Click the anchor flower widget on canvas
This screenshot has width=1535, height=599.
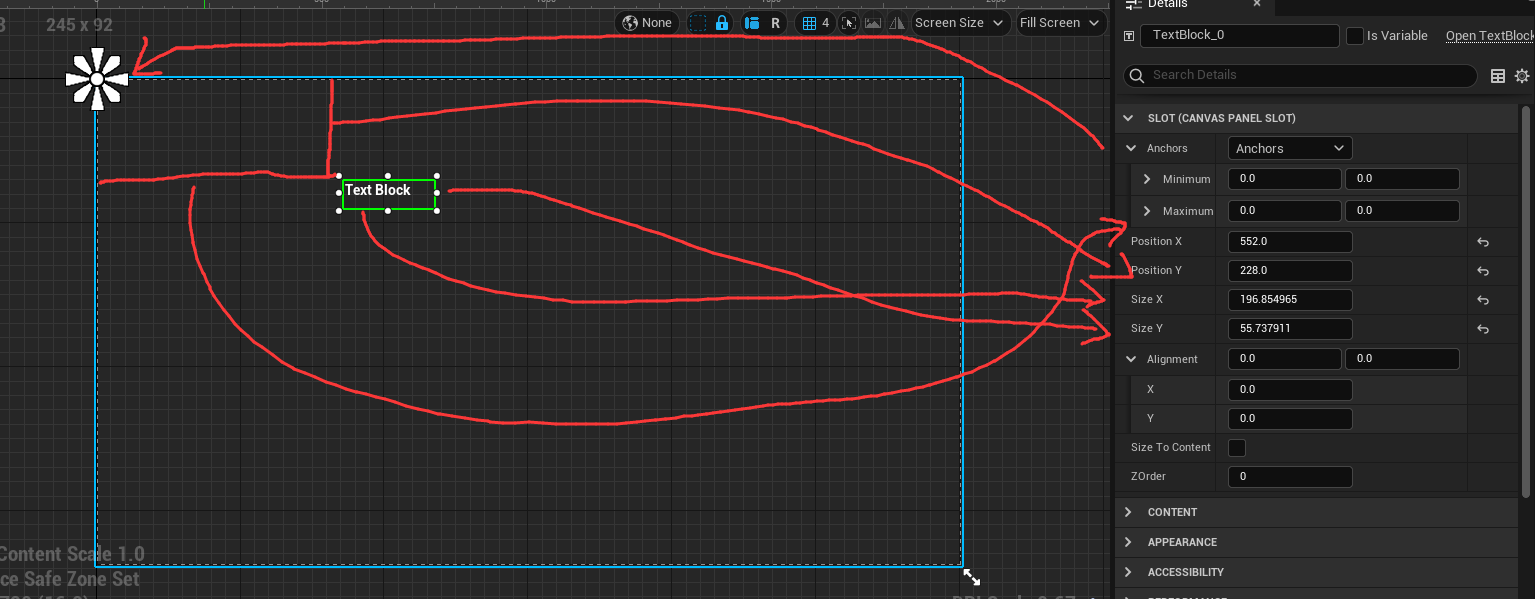97,79
